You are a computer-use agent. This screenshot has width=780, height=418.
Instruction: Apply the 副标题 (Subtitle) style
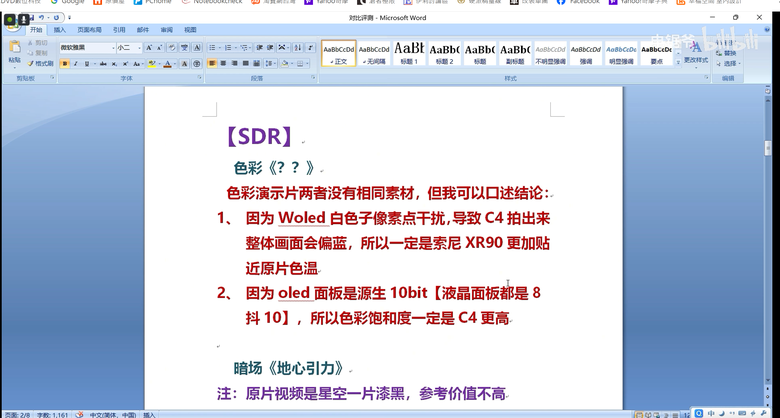[x=515, y=53]
